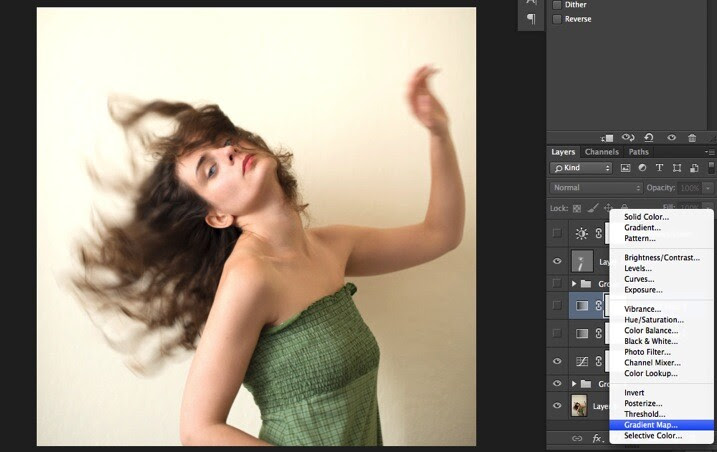The height and width of the screenshot is (452, 717).
Task: Click the bottom photo layer thumbnail
Action: (580, 406)
